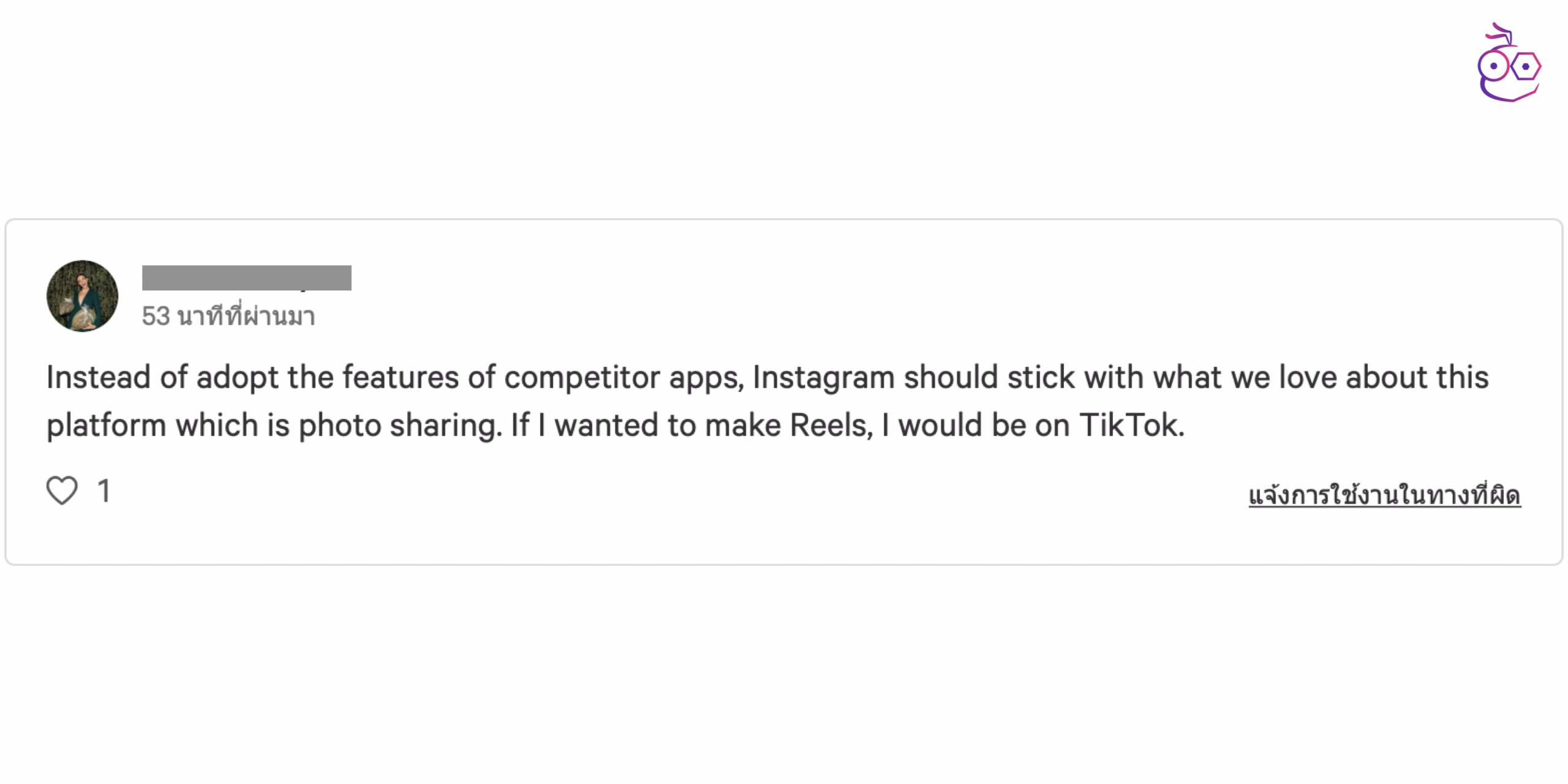Click the word "apps" in the comment

pyautogui.click(x=706, y=377)
